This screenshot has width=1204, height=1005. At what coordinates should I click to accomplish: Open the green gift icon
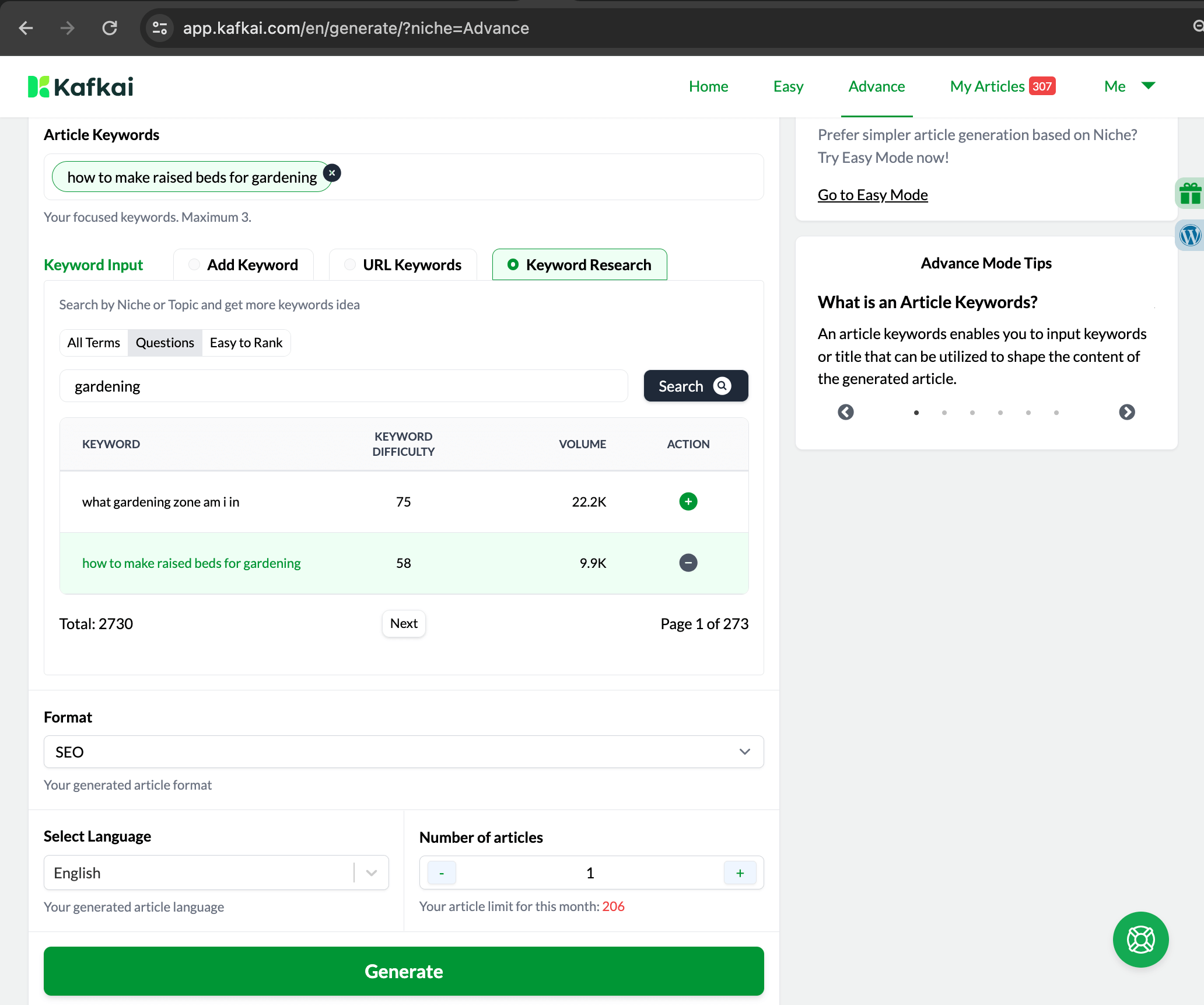pyautogui.click(x=1189, y=193)
